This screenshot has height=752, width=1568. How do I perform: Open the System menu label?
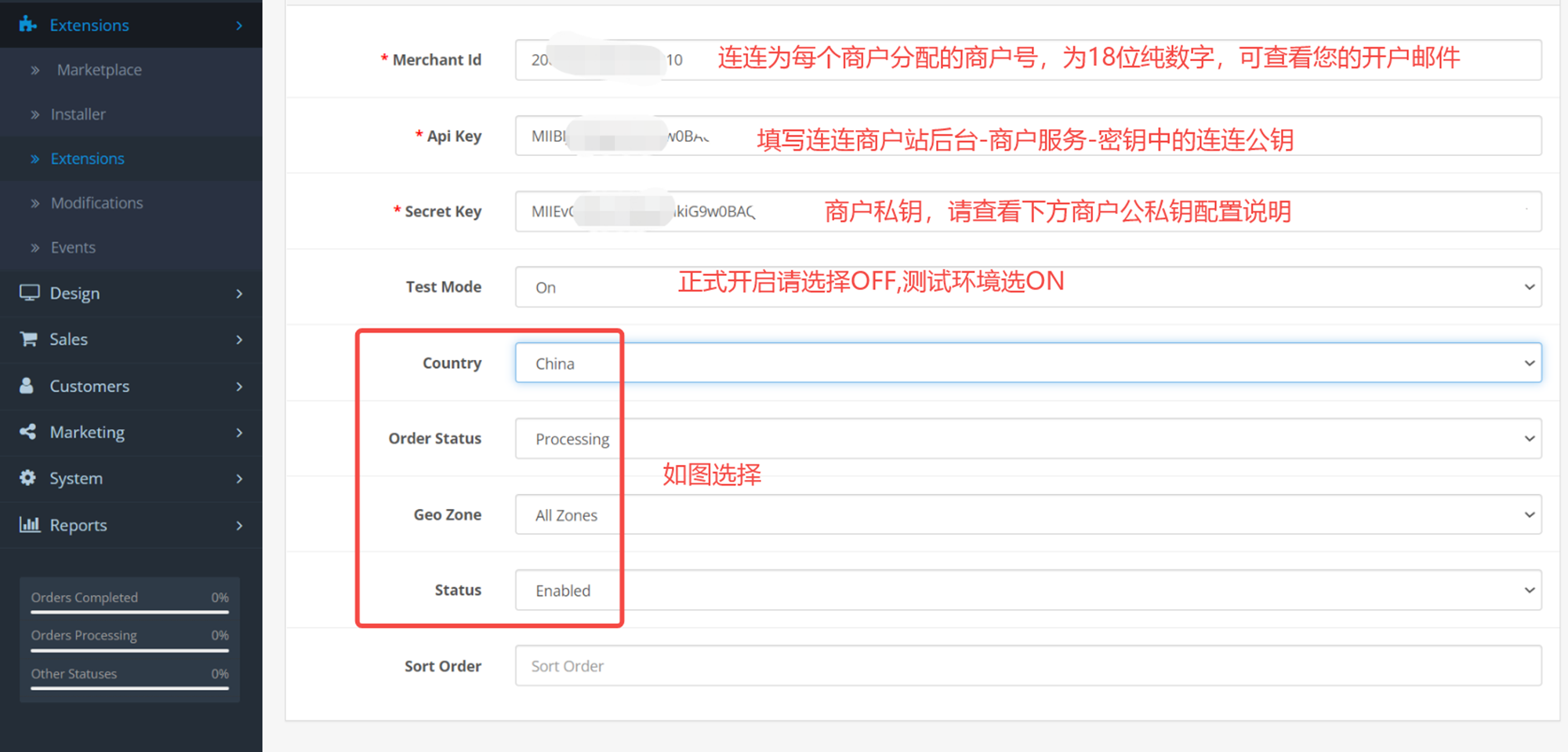coord(76,478)
